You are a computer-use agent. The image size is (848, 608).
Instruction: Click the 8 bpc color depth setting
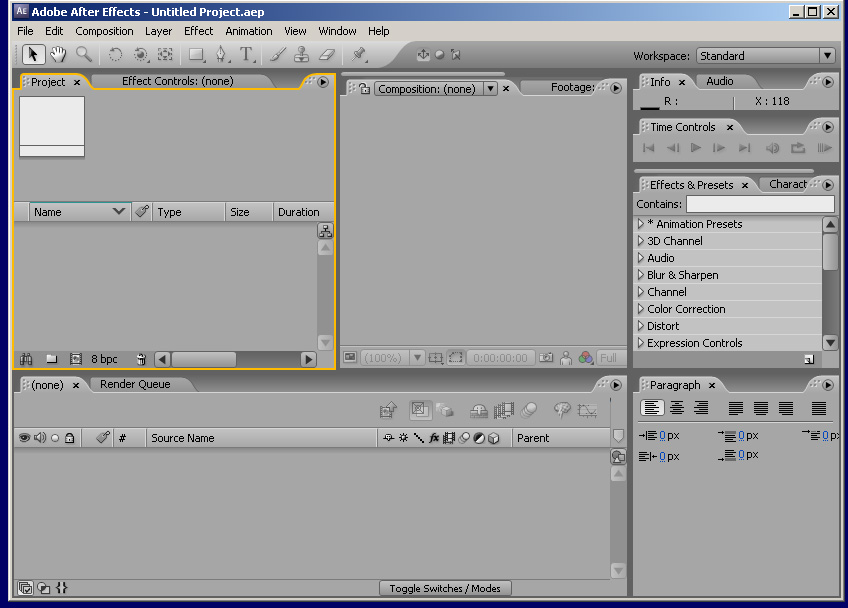click(x=104, y=359)
